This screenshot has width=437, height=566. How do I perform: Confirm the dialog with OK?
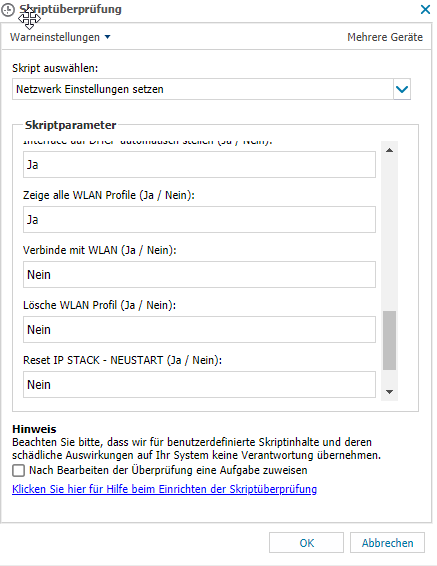click(306, 543)
